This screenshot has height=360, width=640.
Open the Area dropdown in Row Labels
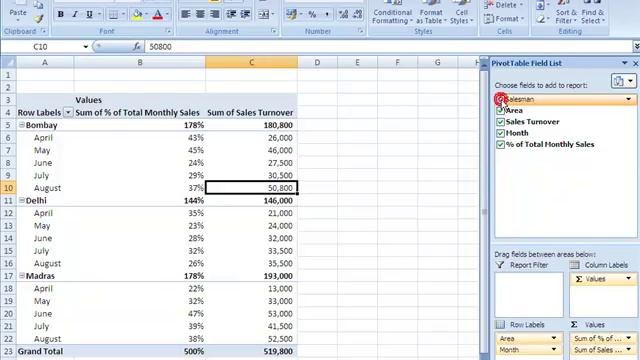pos(553,338)
